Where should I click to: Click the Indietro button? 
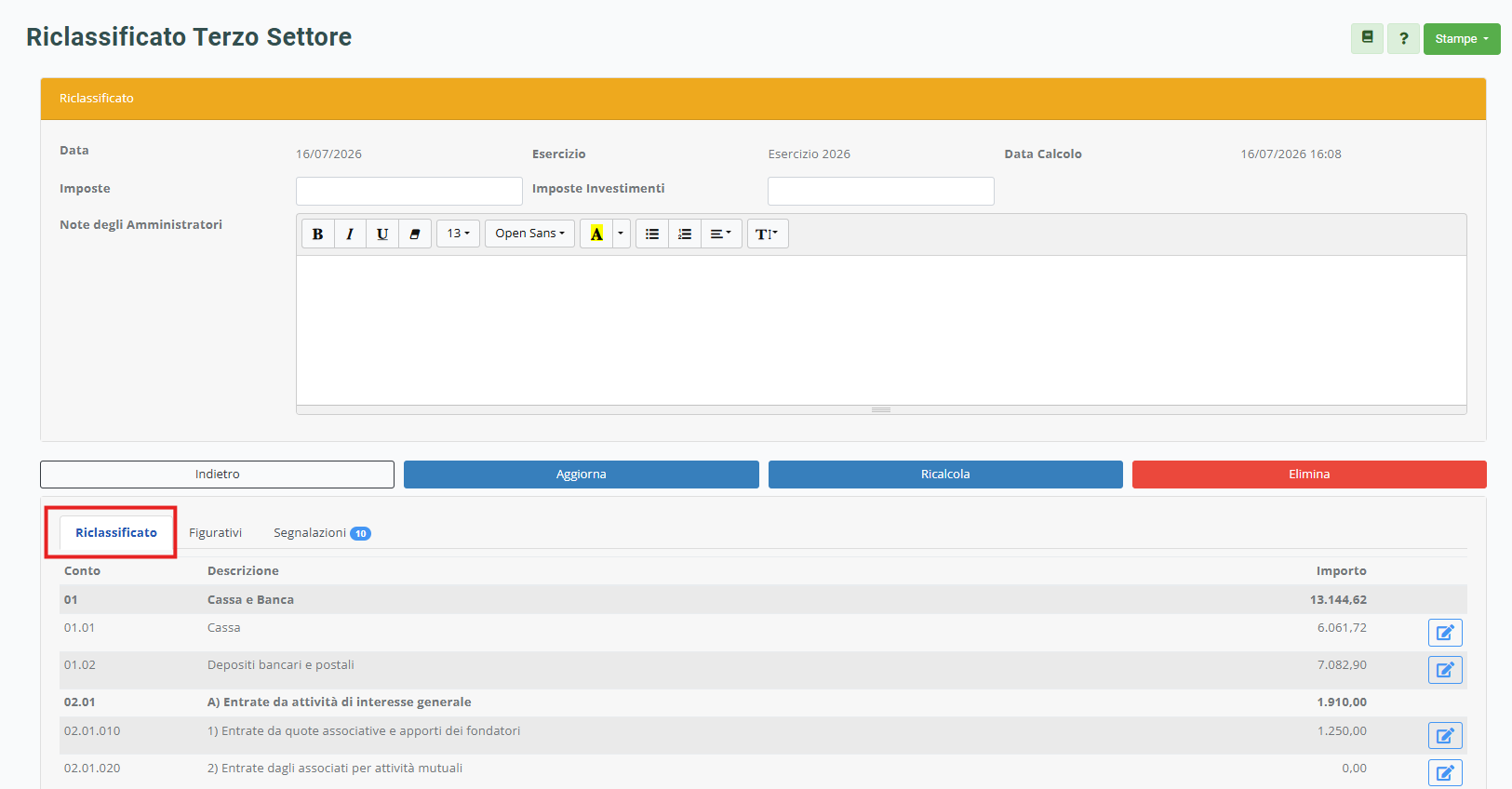(x=217, y=475)
